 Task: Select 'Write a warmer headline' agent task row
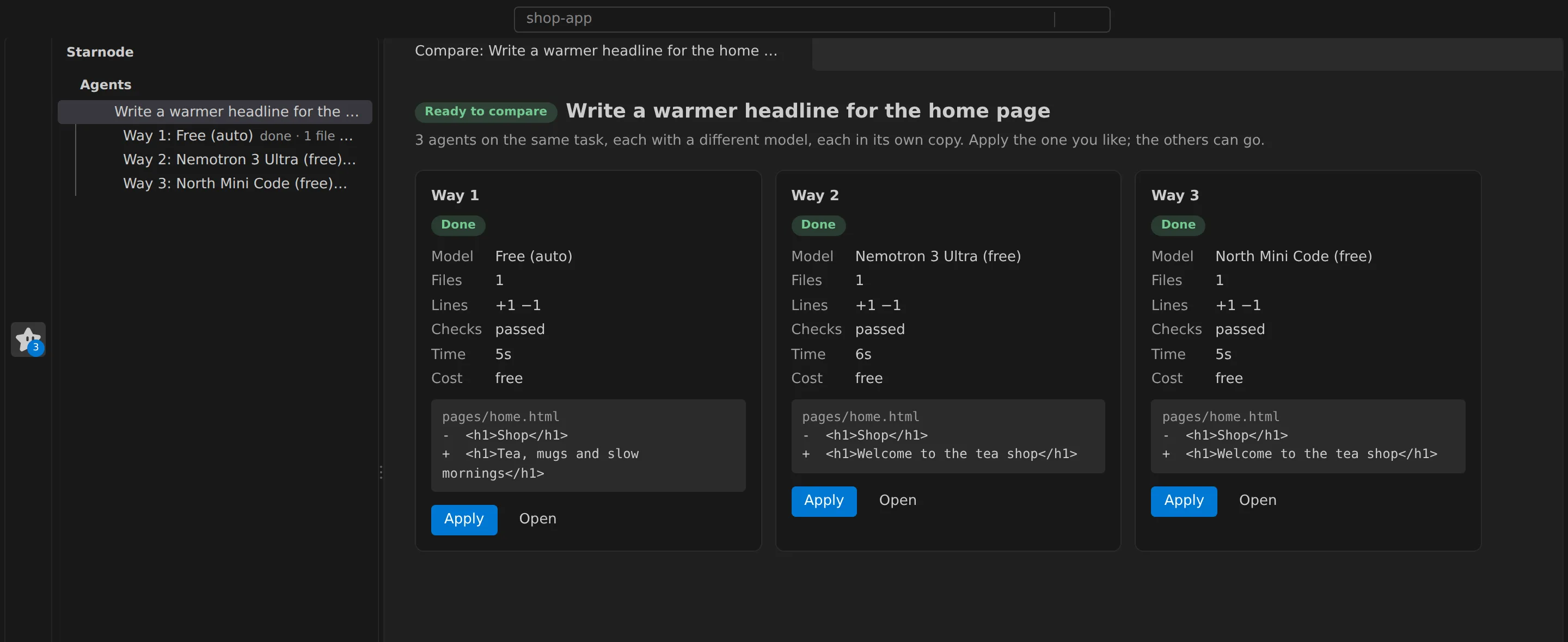[x=215, y=112]
